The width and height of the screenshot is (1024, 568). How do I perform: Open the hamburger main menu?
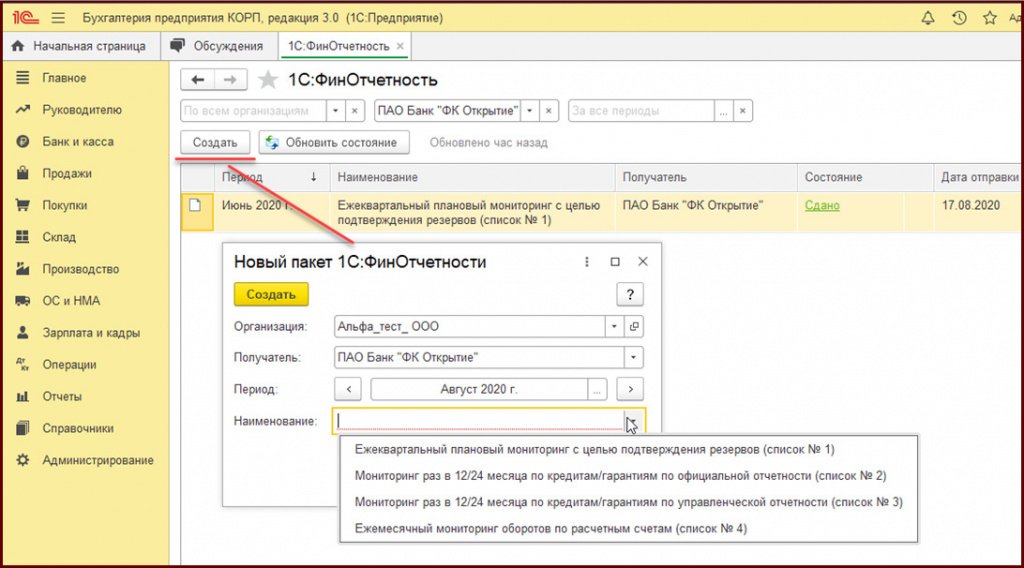coord(57,18)
